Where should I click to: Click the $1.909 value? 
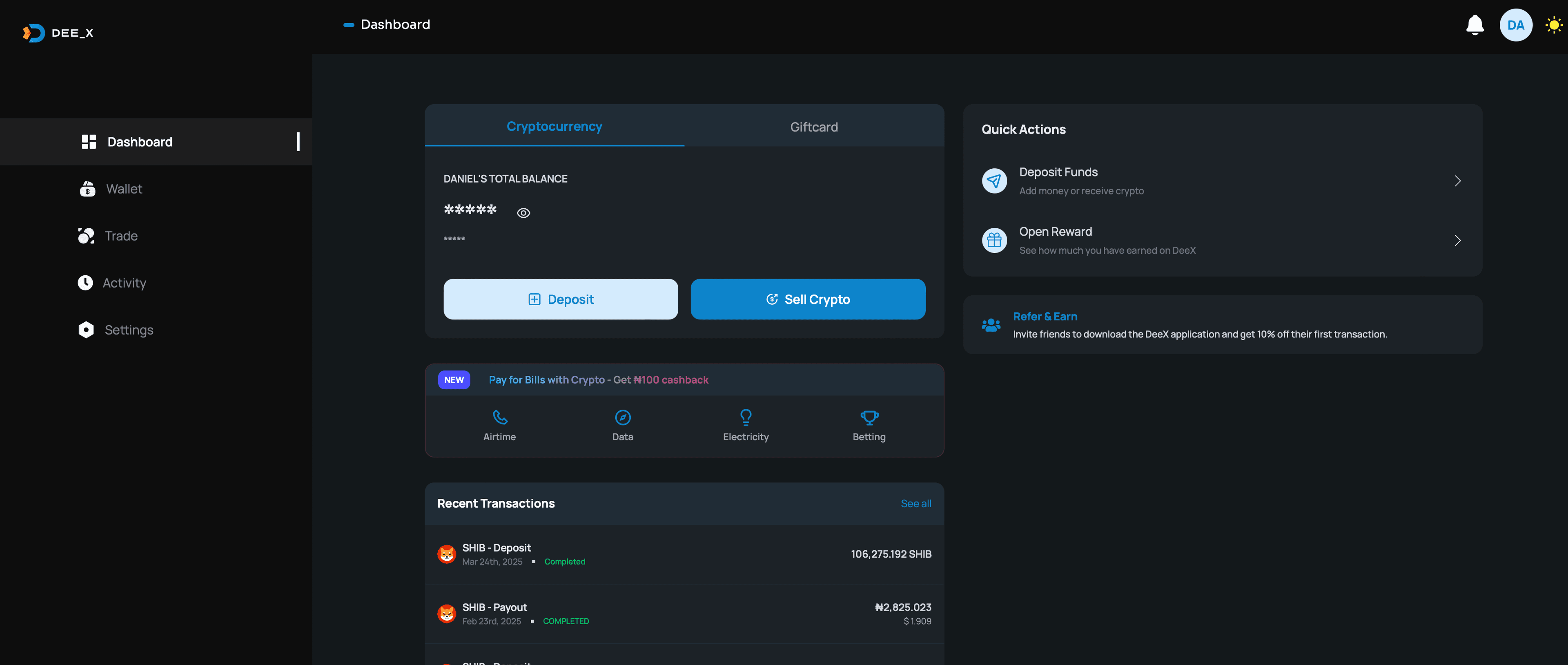[x=917, y=621]
